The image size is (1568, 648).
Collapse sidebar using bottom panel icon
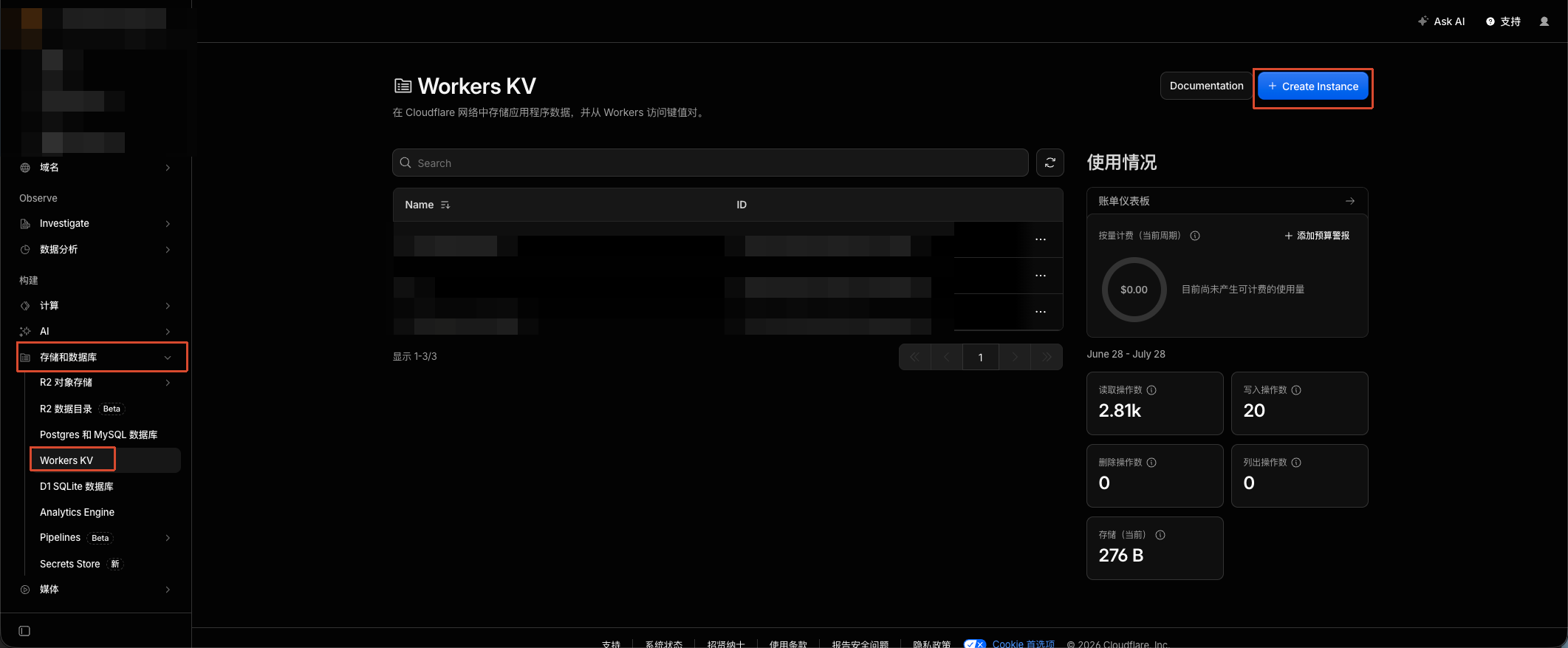click(24, 631)
